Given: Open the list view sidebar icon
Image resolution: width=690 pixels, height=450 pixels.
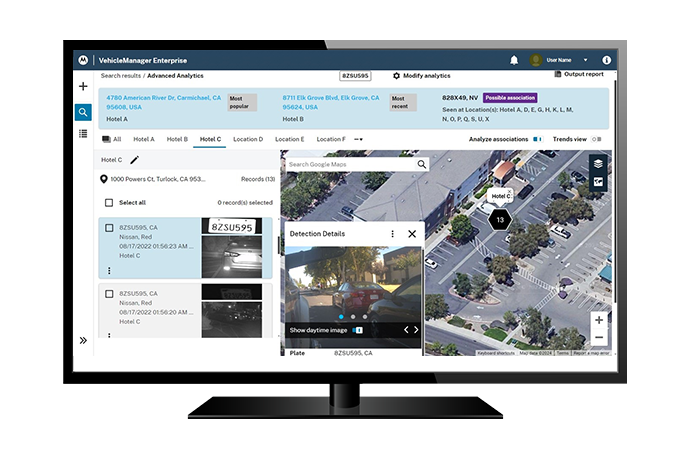Looking at the screenshot, I should click(83, 133).
